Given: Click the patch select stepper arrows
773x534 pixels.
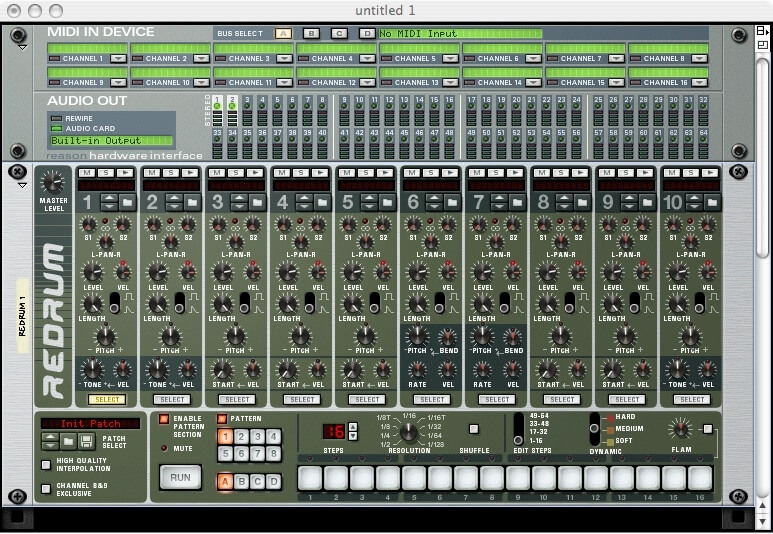Looking at the screenshot, I should coord(50,441).
